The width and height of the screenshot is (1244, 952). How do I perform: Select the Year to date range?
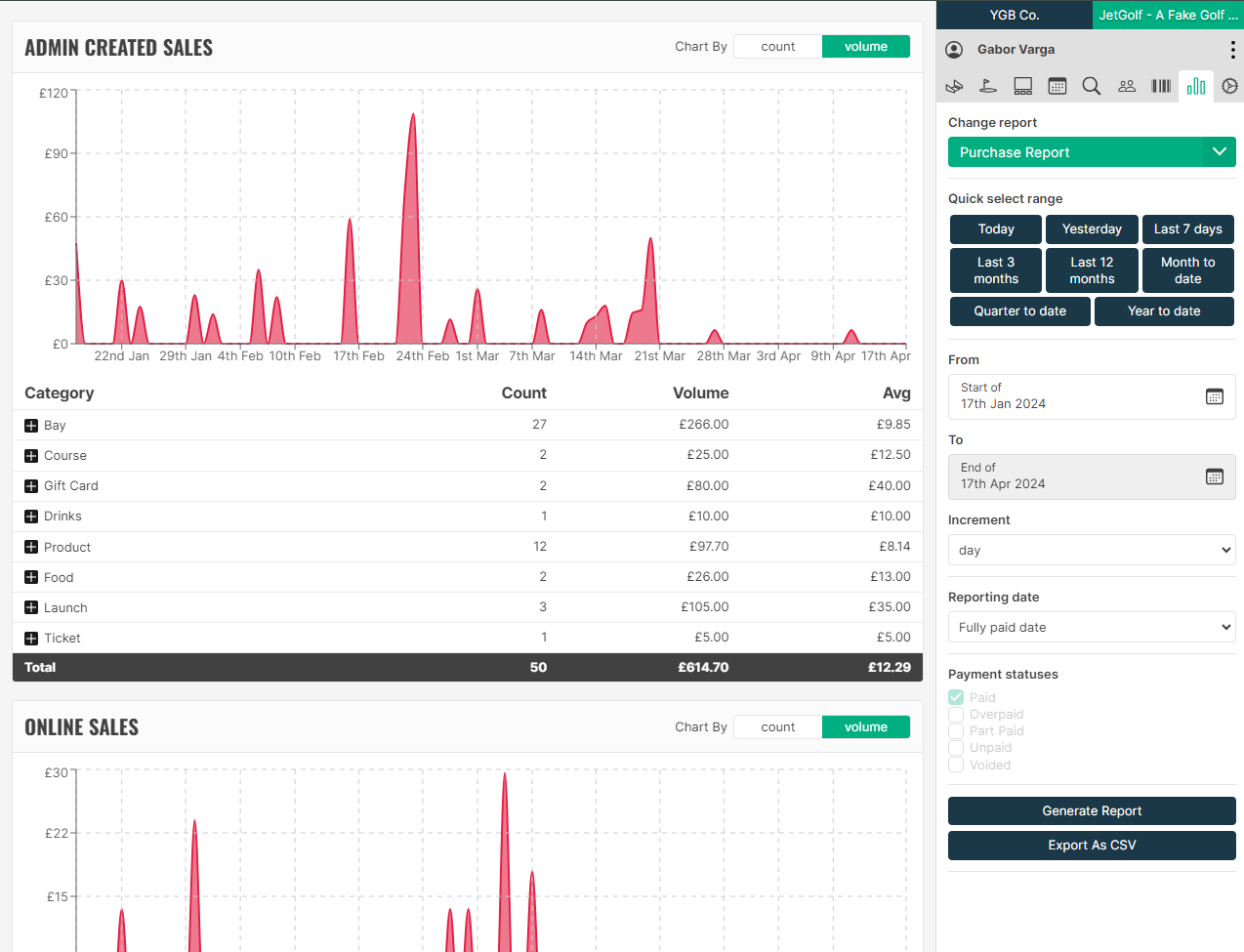(1164, 311)
